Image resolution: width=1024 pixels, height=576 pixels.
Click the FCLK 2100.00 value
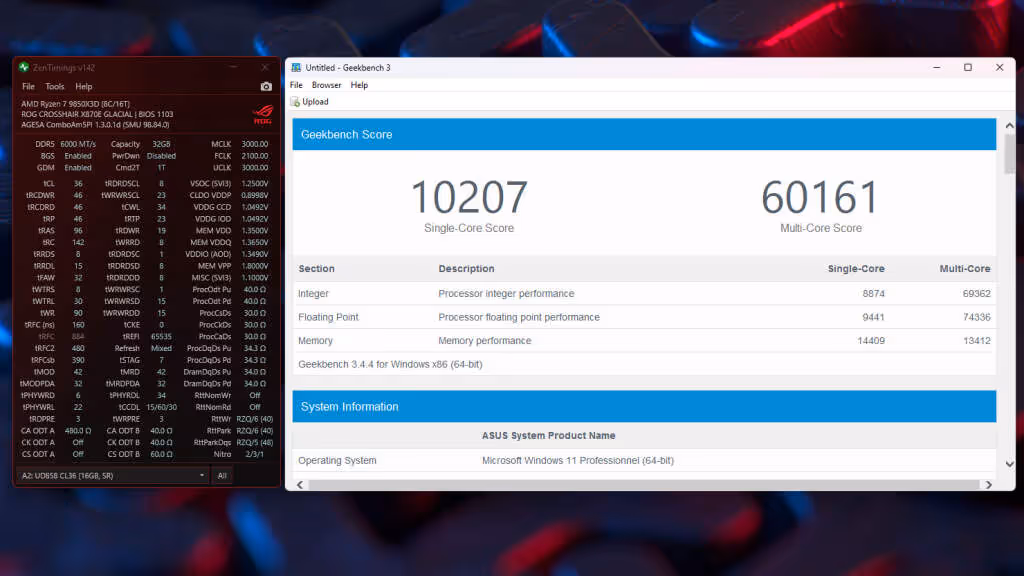[x=255, y=156]
